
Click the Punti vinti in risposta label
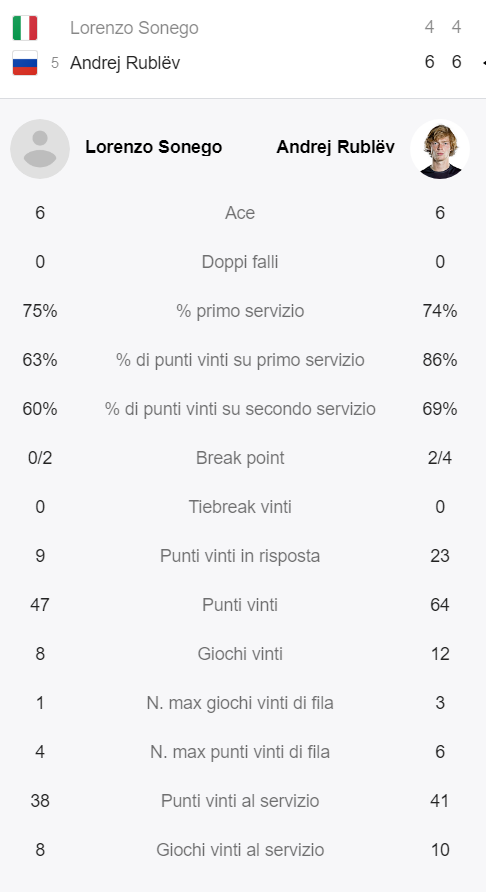(240, 556)
